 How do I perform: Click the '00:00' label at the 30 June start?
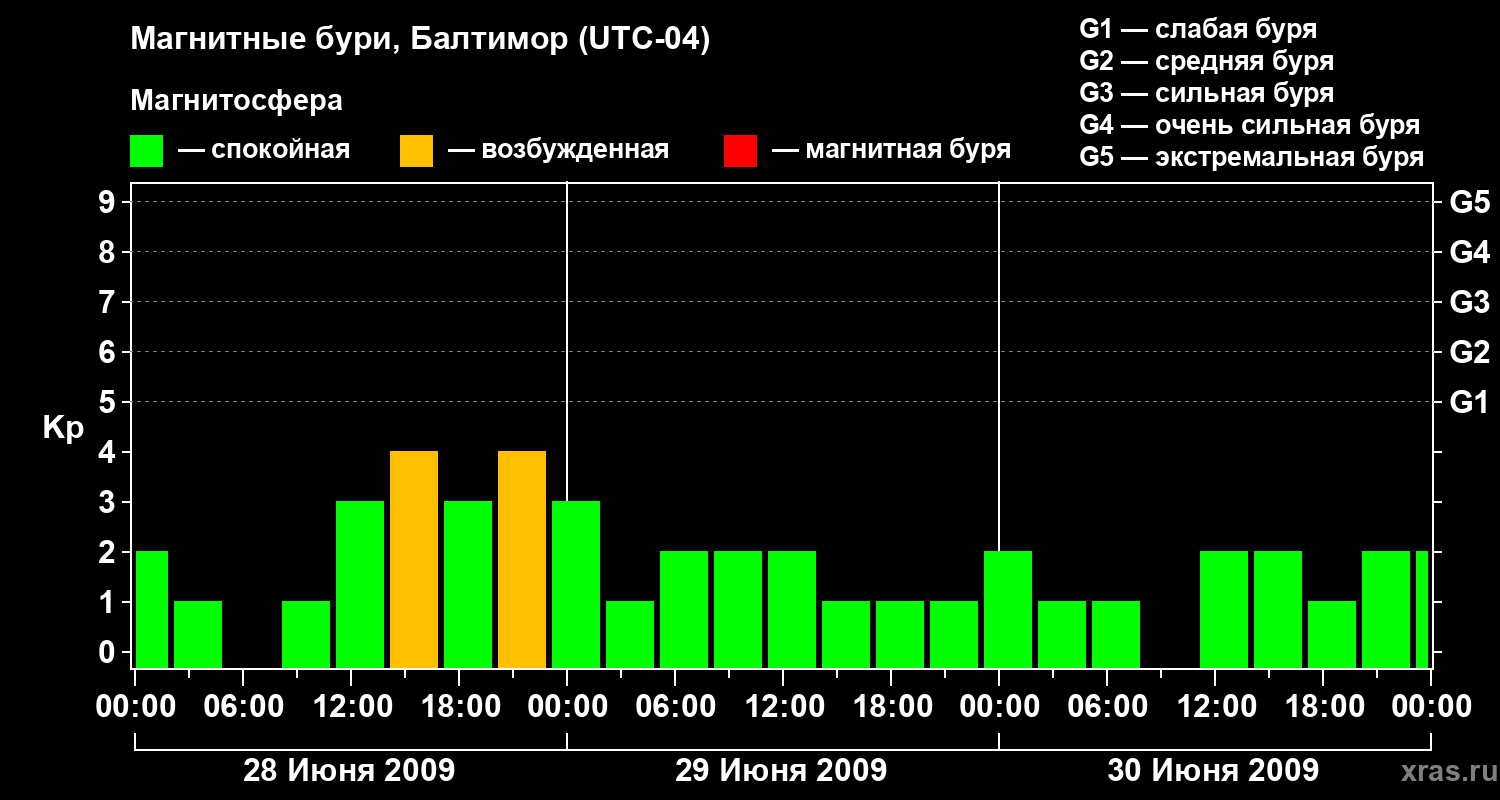(999, 707)
